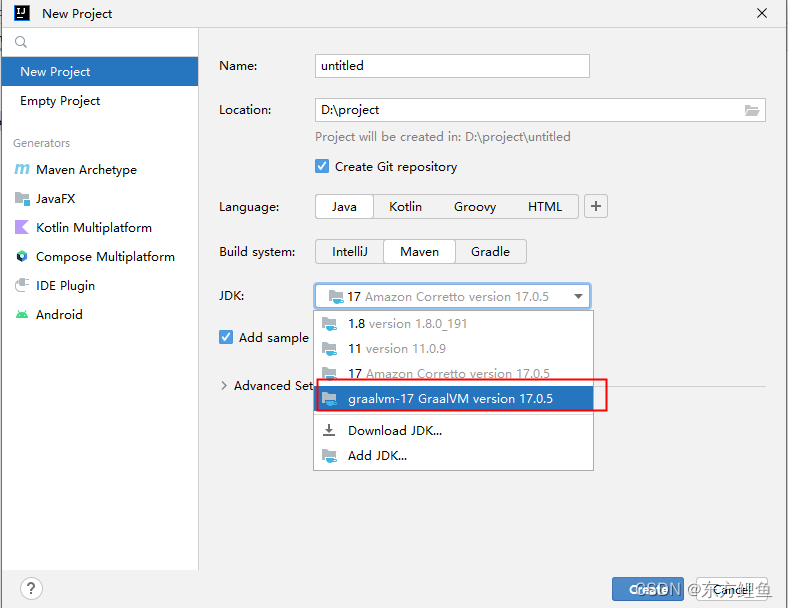Open help with the question mark icon
The height and width of the screenshot is (608, 788).
tap(31, 588)
